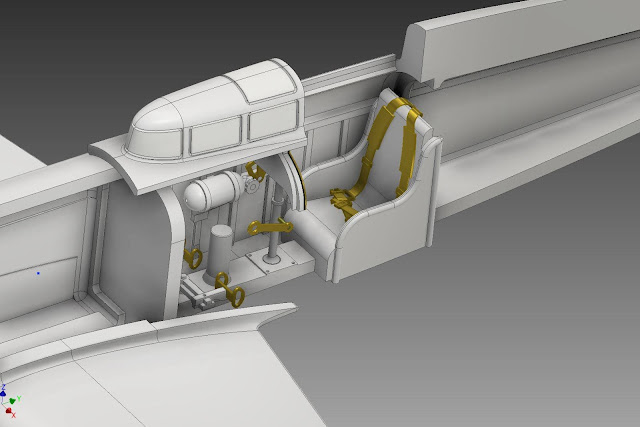Screen dimensions: 640x427
Task: Select the horizontal oxygen cylinder in cockpit
Action: pyautogui.click(x=213, y=191)
